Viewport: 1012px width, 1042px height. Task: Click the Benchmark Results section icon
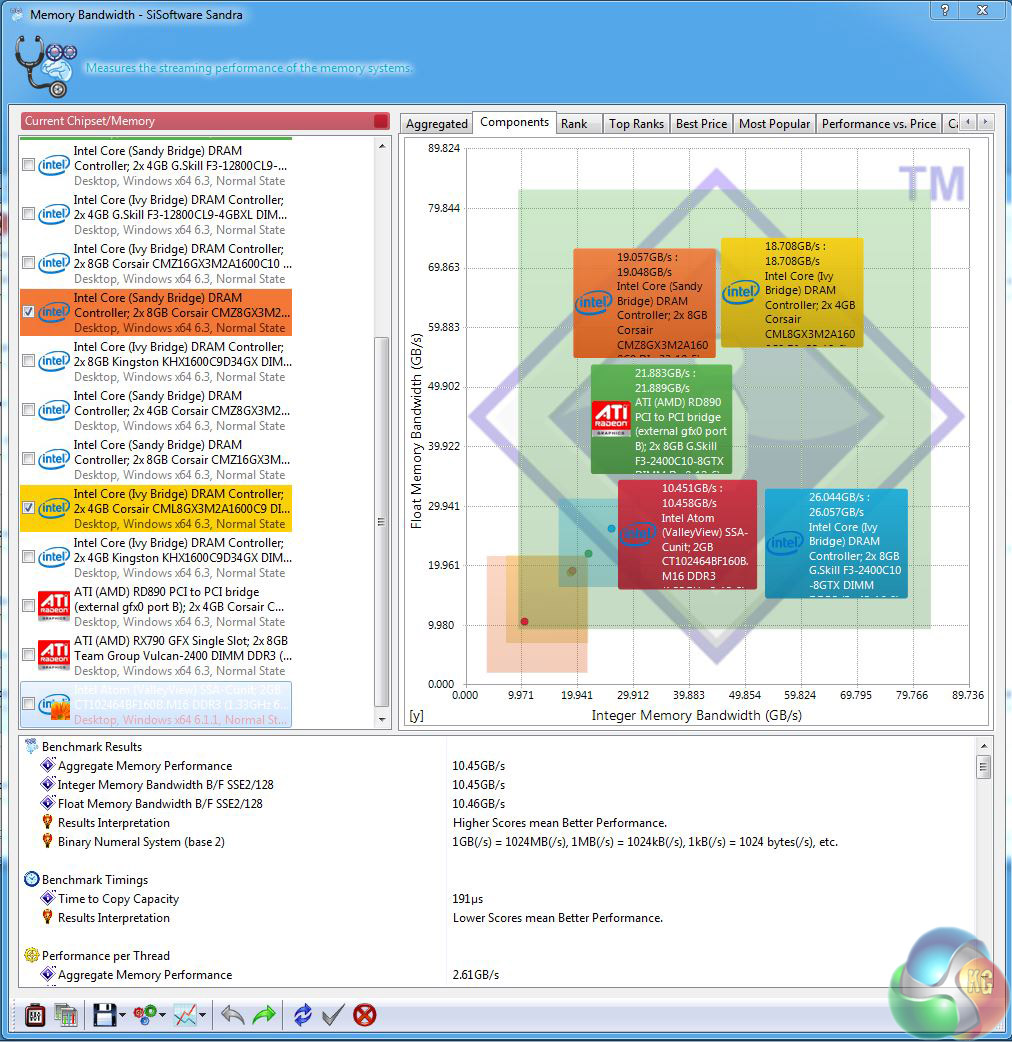point(31,746)
